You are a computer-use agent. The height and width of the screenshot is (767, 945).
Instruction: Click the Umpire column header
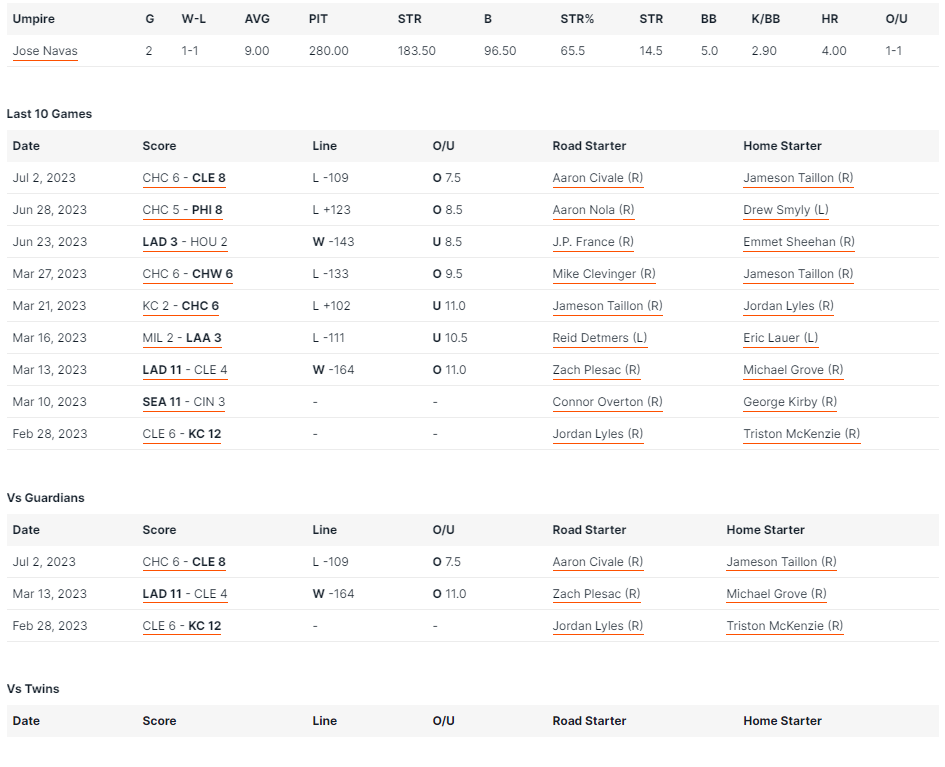click(34, 19)
